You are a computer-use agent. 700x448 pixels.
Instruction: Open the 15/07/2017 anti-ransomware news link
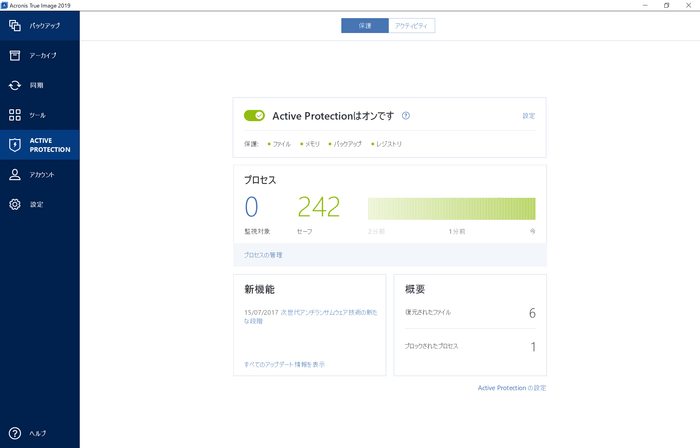pyautogui.click(x=311, y=316)
